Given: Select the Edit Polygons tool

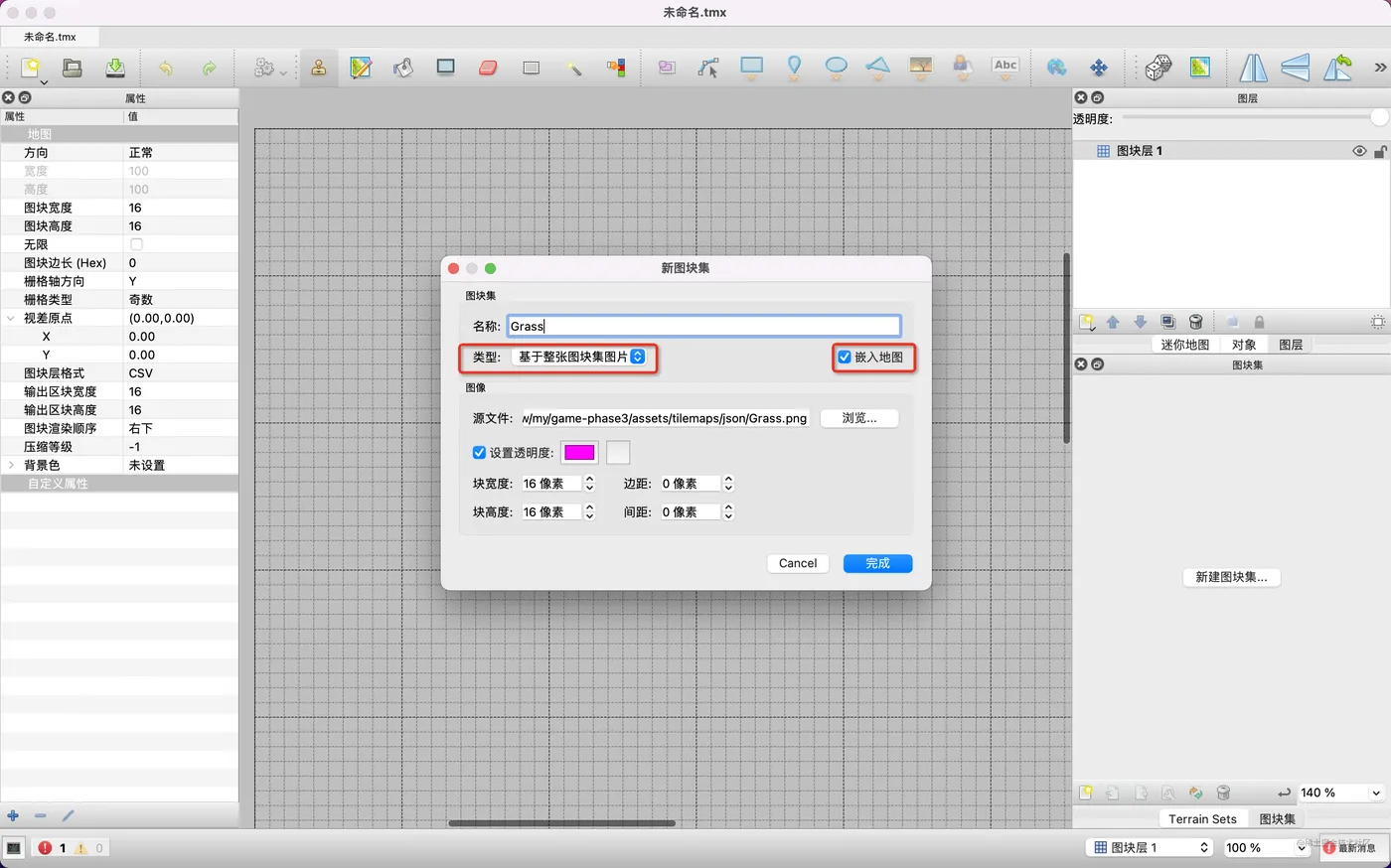Looking at the screenshot, I should point(708,68).
